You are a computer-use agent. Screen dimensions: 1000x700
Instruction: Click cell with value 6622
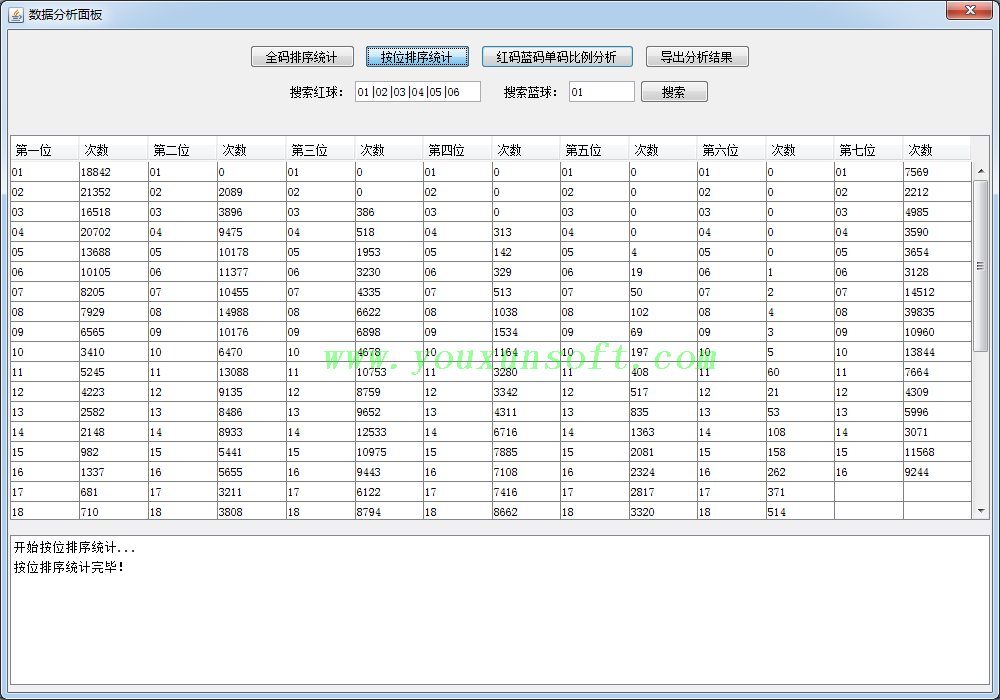389,312
